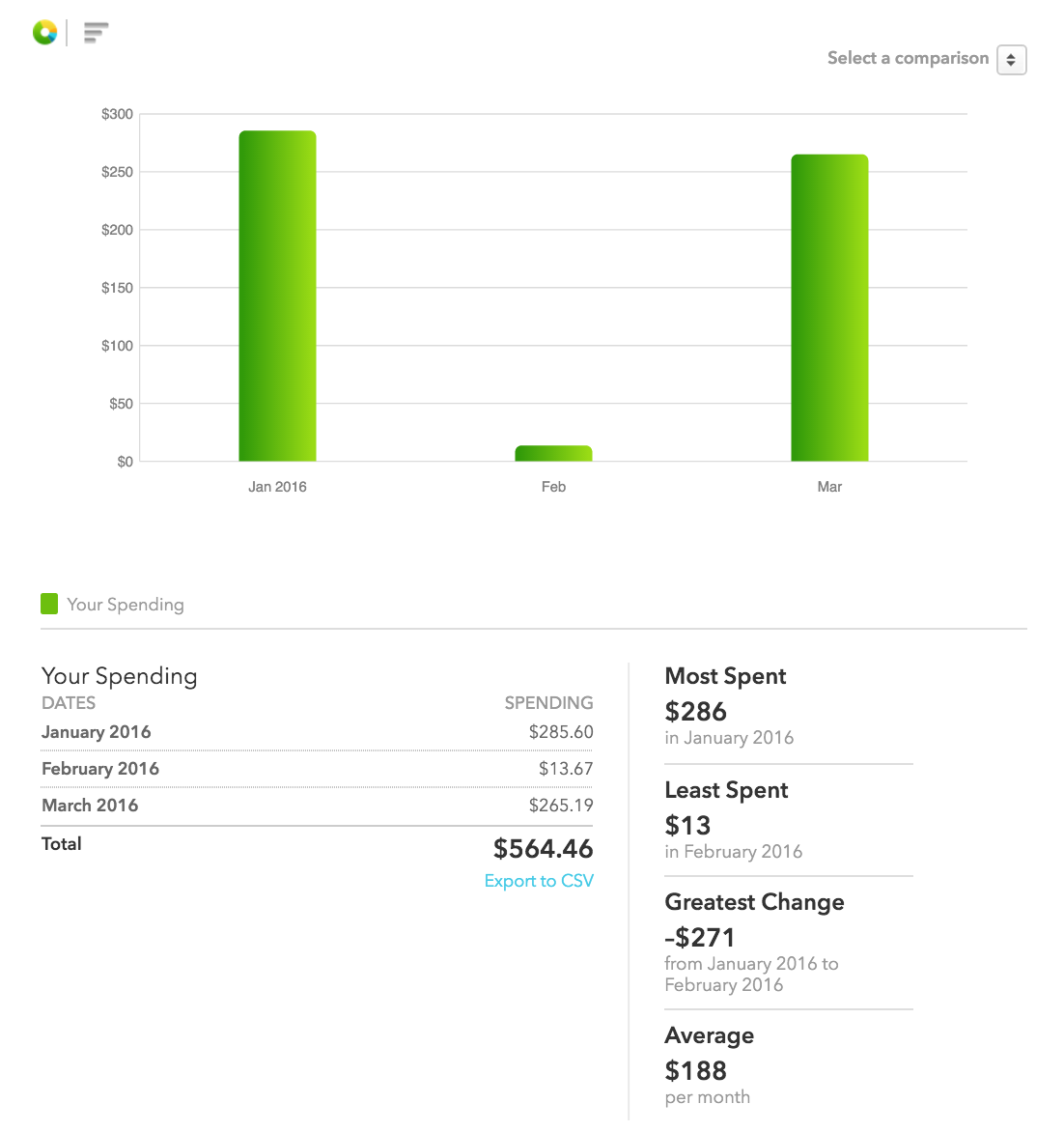1064x1132 pixels.
Task: Click the Feb axis label
Action: pos(553,487)
